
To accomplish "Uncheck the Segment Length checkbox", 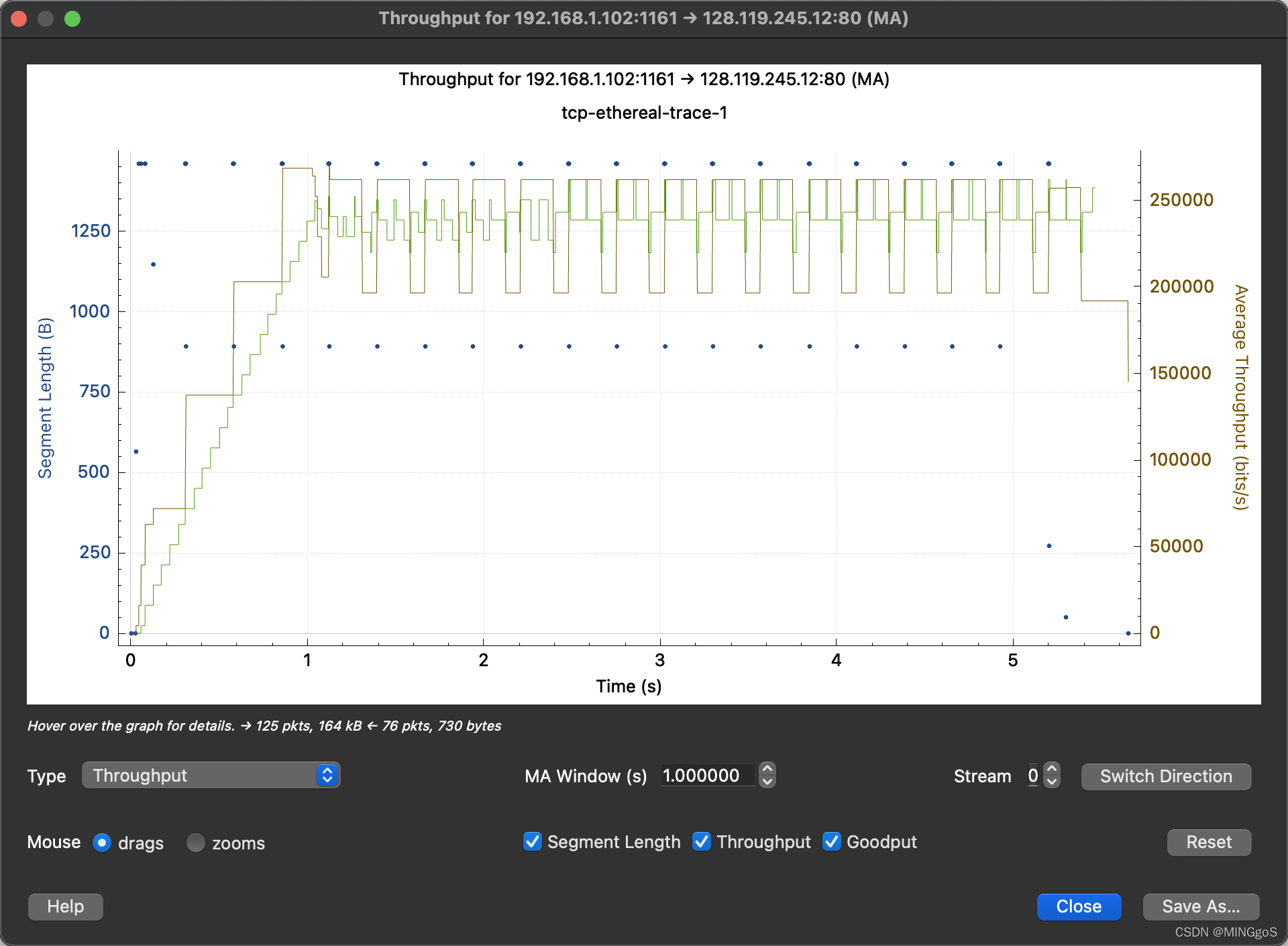I will 533,841.
